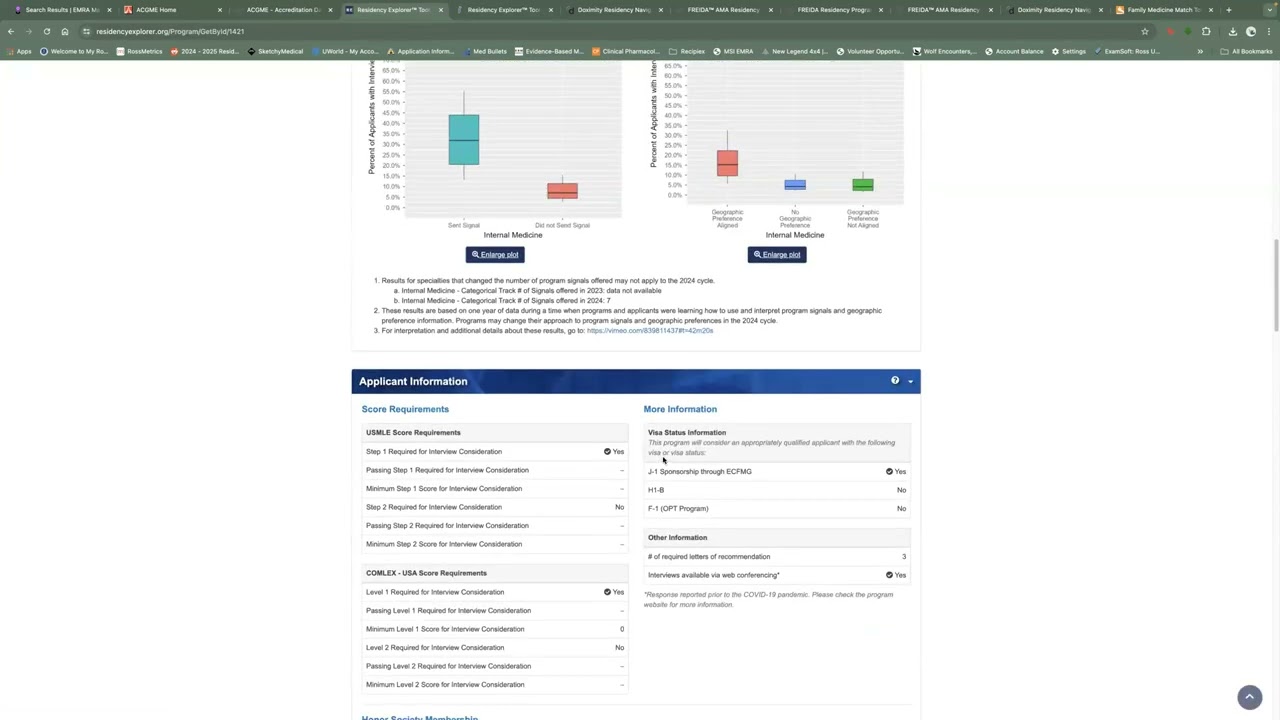Click the page vertical scrollbar
Image resolution: width=1280 pixels, height=720 pixels.
(x=1275, y=285)
